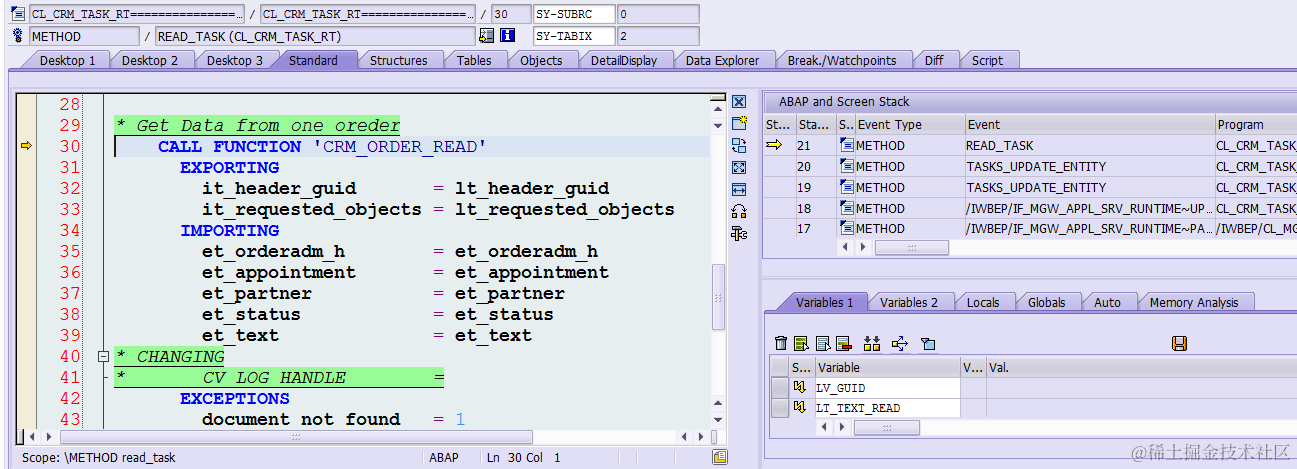1297x469 pixels.
Task: Click the new tool icon beside the editor
Action: coord(739,124)
